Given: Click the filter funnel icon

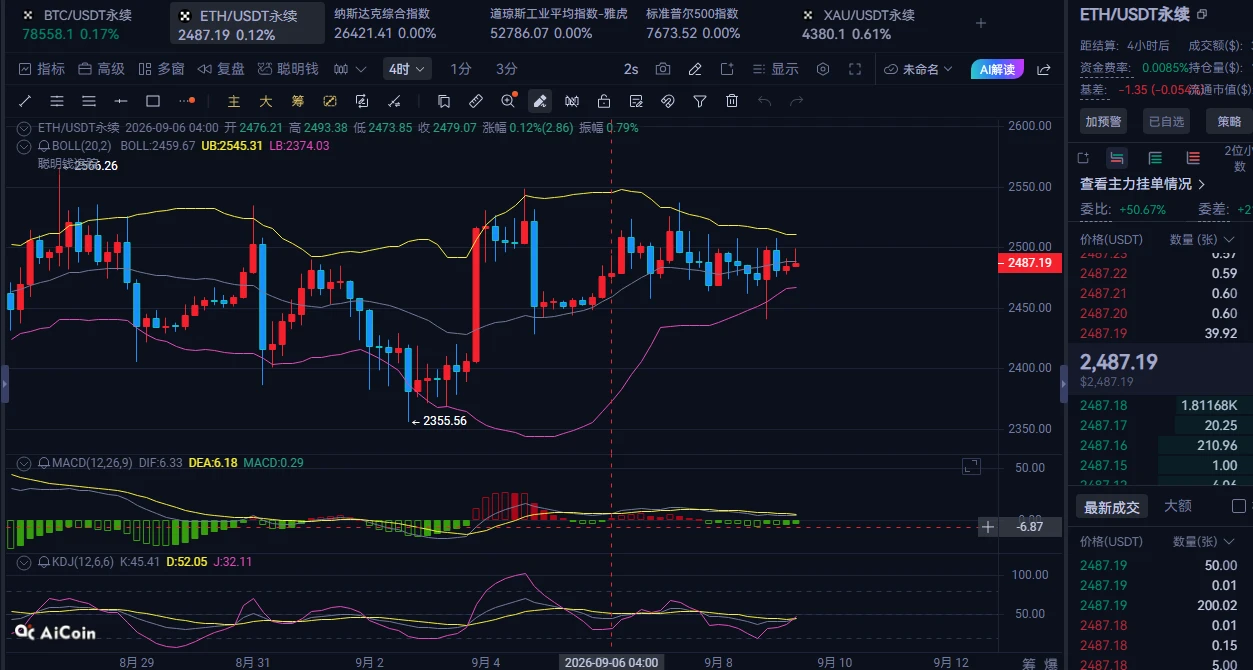Looking at the screenshot, I should [x=700, y=101].
